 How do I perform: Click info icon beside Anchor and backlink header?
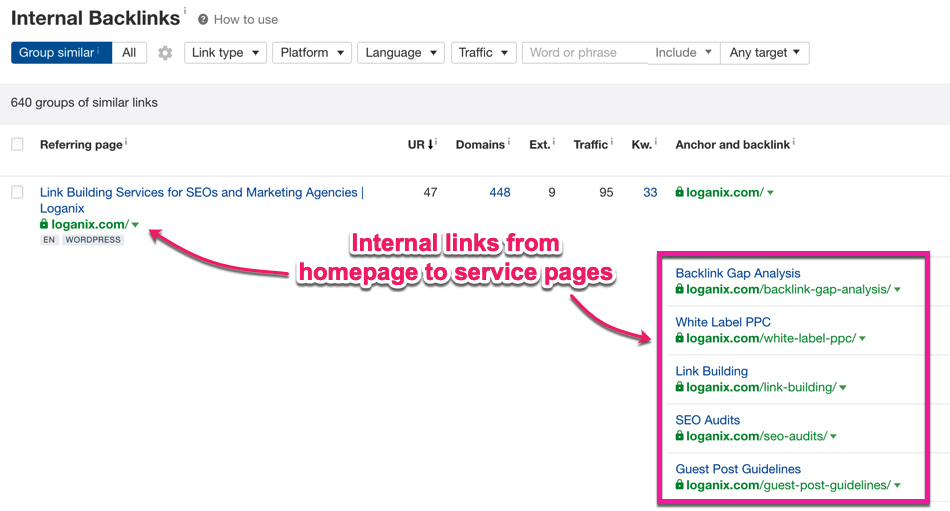point(794,141)
